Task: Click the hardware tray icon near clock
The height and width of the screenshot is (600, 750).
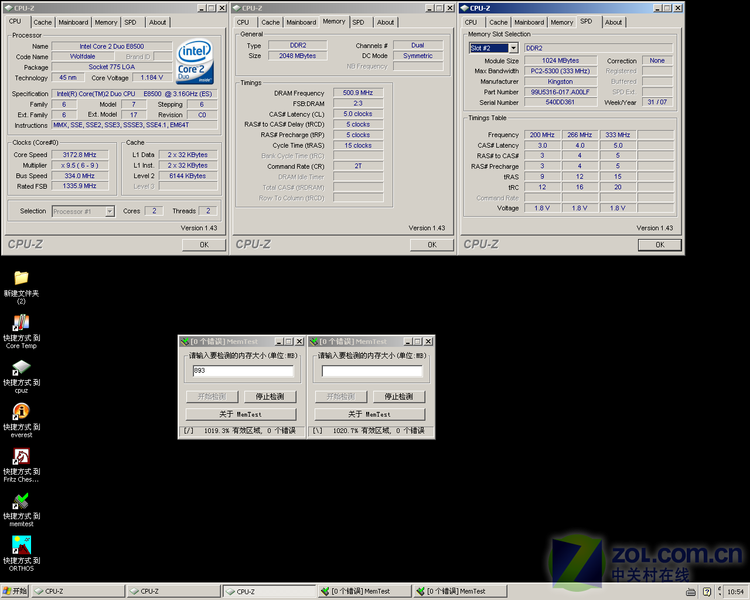Action: pos(691,592)
